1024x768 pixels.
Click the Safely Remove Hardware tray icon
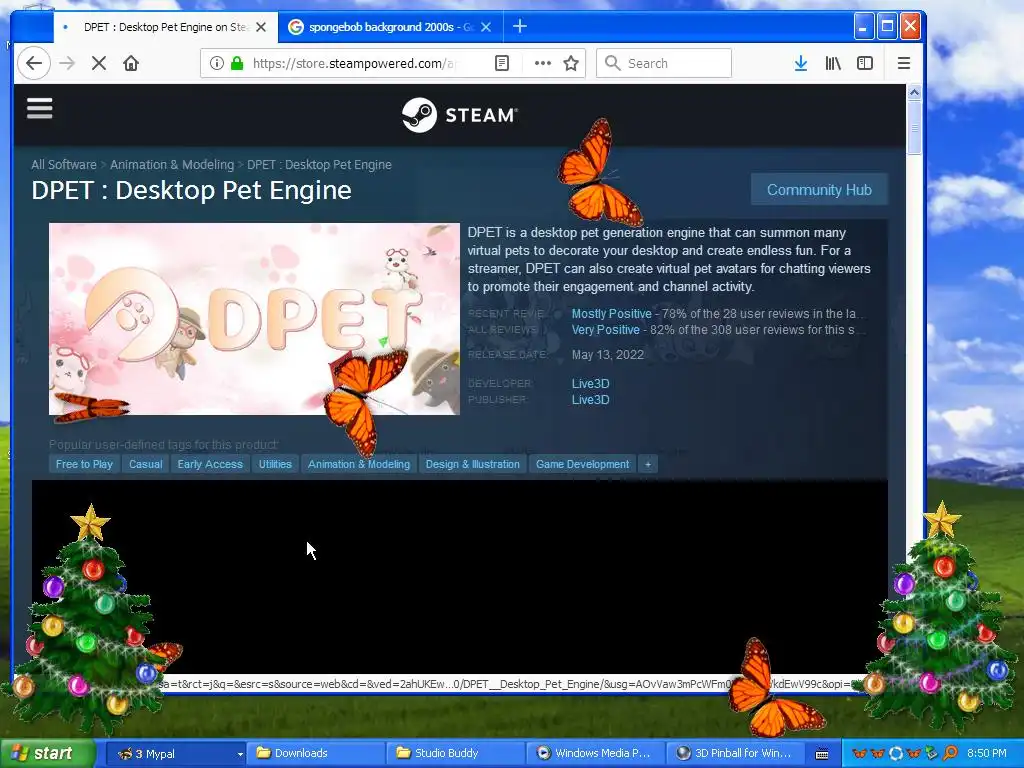[932, 754]
